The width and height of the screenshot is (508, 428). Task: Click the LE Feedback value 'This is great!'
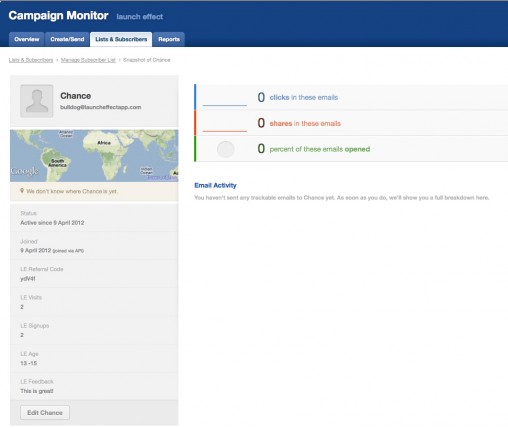click(37, 391)
